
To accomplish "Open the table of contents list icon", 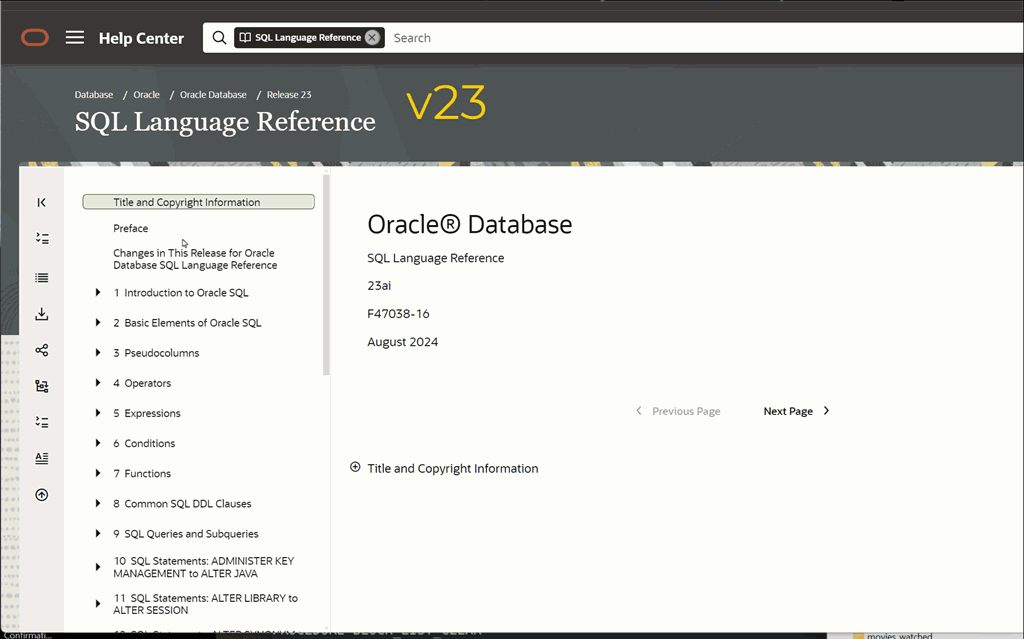I will tap(42, 278).
